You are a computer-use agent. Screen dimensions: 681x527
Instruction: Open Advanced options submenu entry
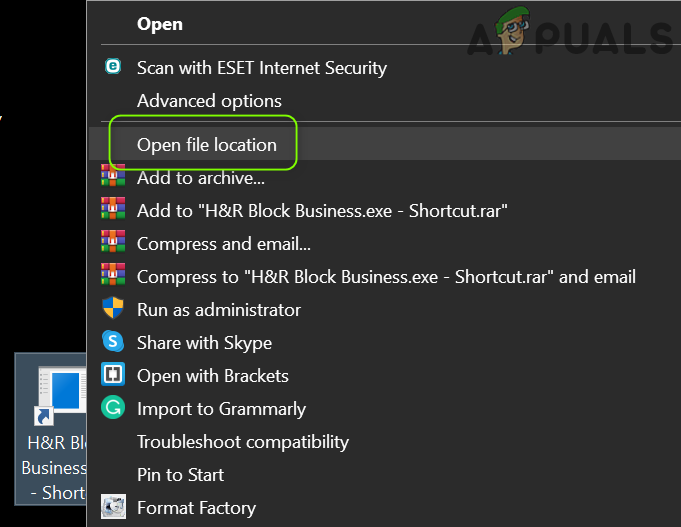209,101
